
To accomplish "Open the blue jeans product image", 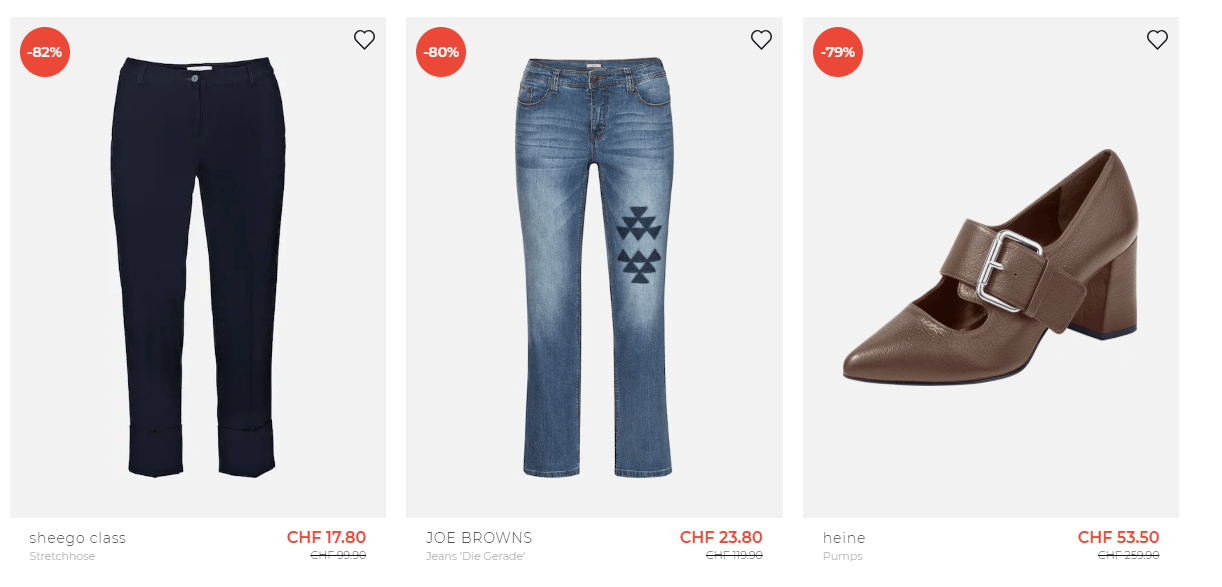I will click(594, 267).
